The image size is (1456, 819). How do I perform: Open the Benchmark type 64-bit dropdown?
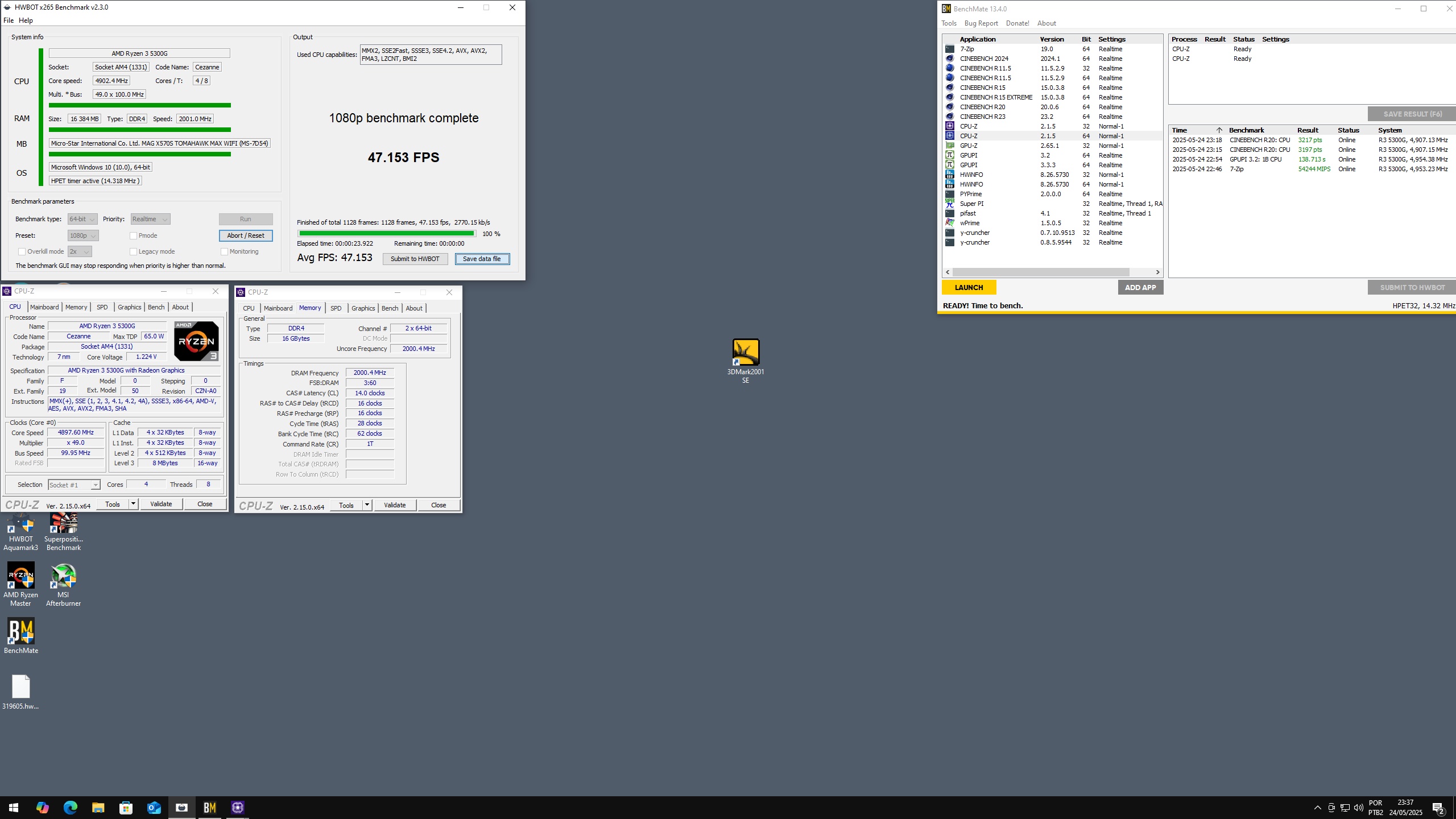tap(82, 219)
